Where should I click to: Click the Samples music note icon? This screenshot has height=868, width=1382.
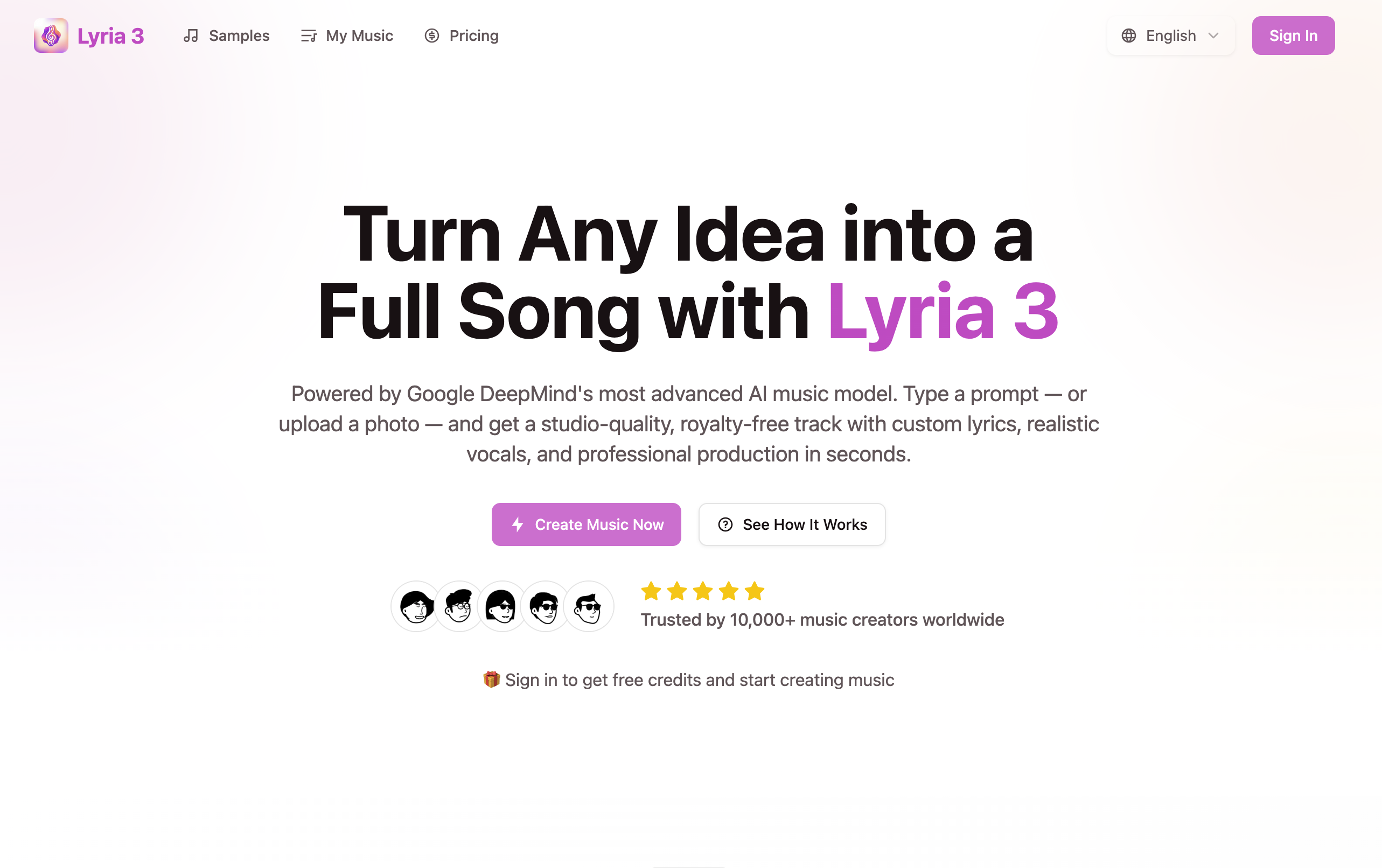coord(191,36)
